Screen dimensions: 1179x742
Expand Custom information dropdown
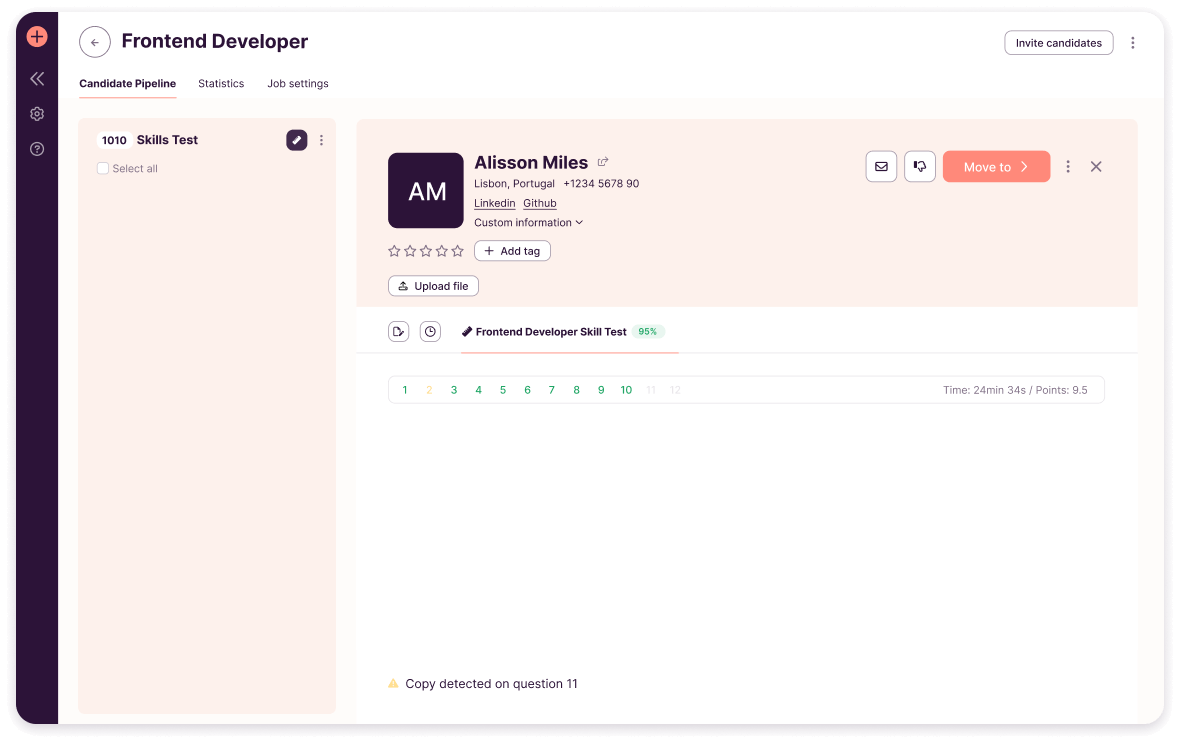coord(528,223)
